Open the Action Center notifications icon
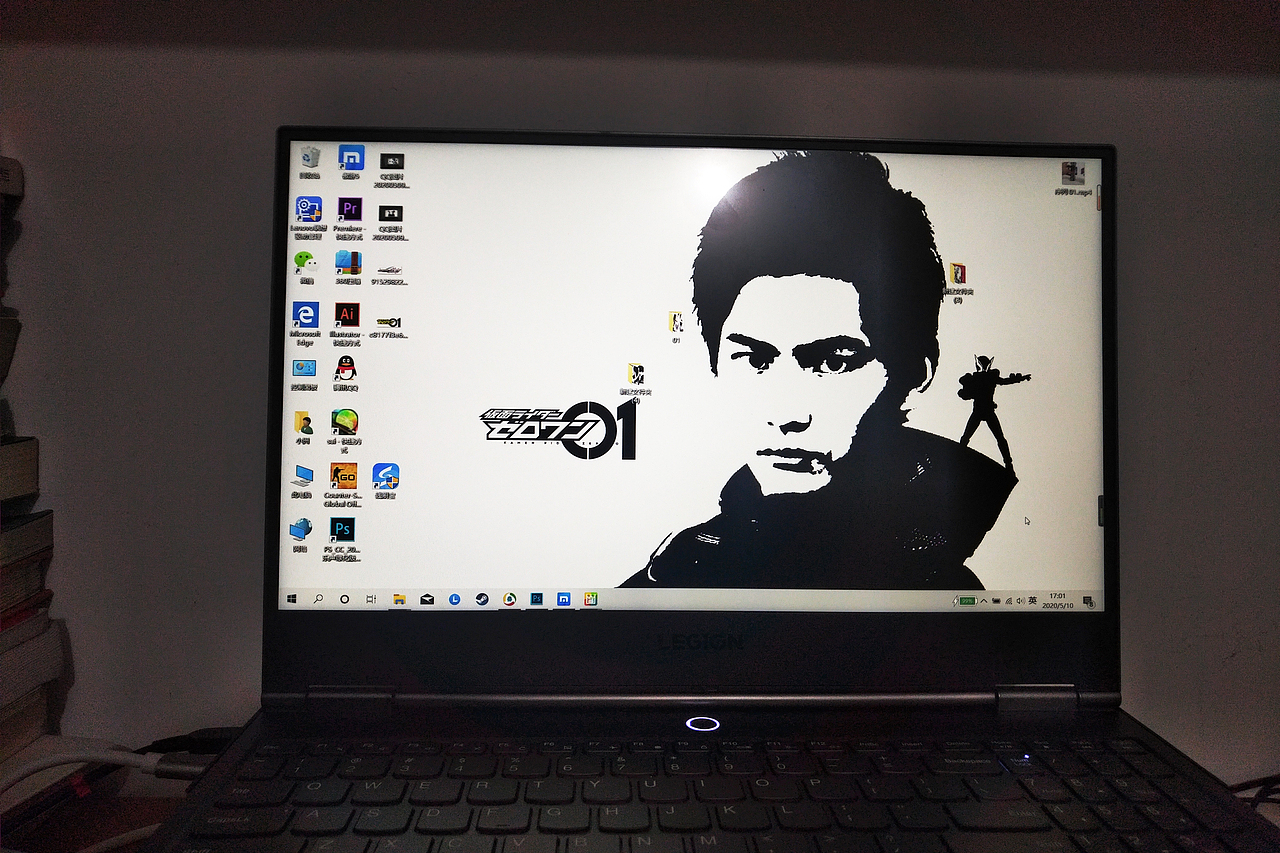The image size is (1280, 853). pyautogui.click(x=1088, y=602)
